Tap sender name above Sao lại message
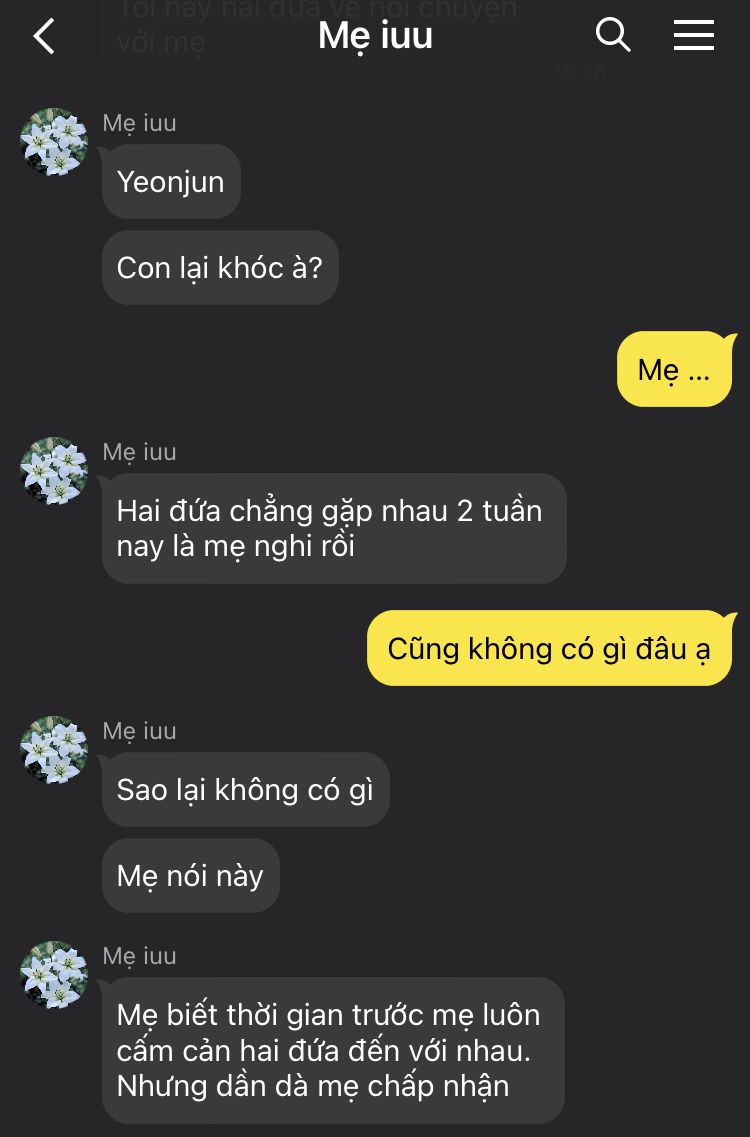Viewport: 750px width, 1137px height. (139, 731)
